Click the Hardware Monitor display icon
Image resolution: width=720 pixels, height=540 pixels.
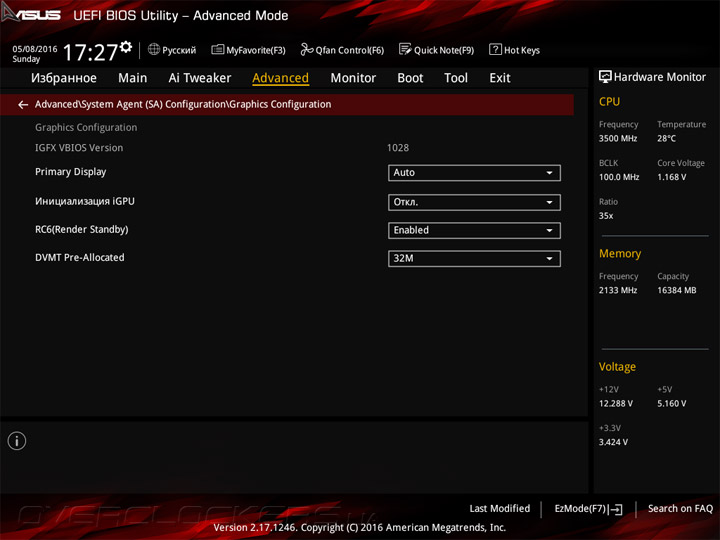[x=605, y=77]
